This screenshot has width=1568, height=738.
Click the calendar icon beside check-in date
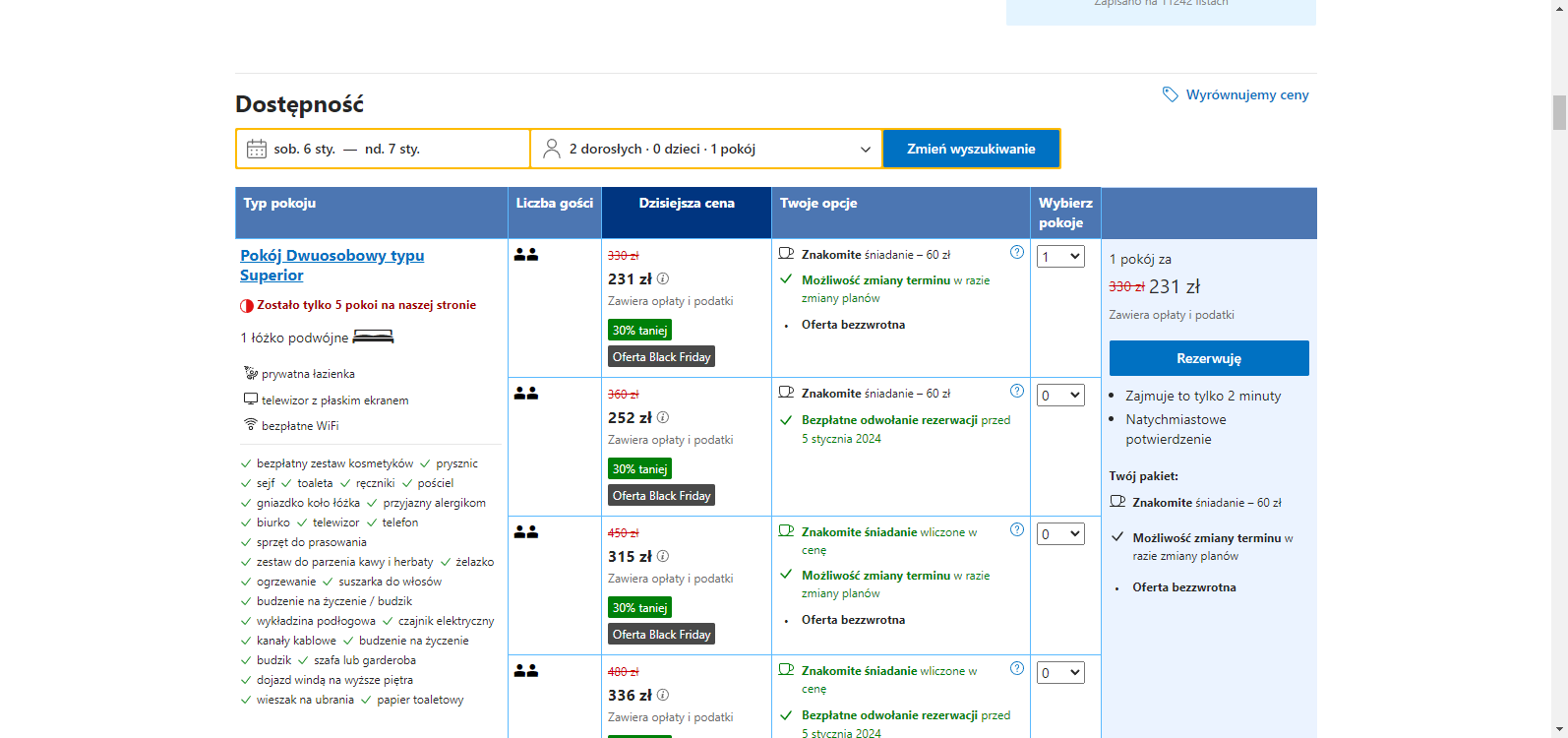coord(257,149)
